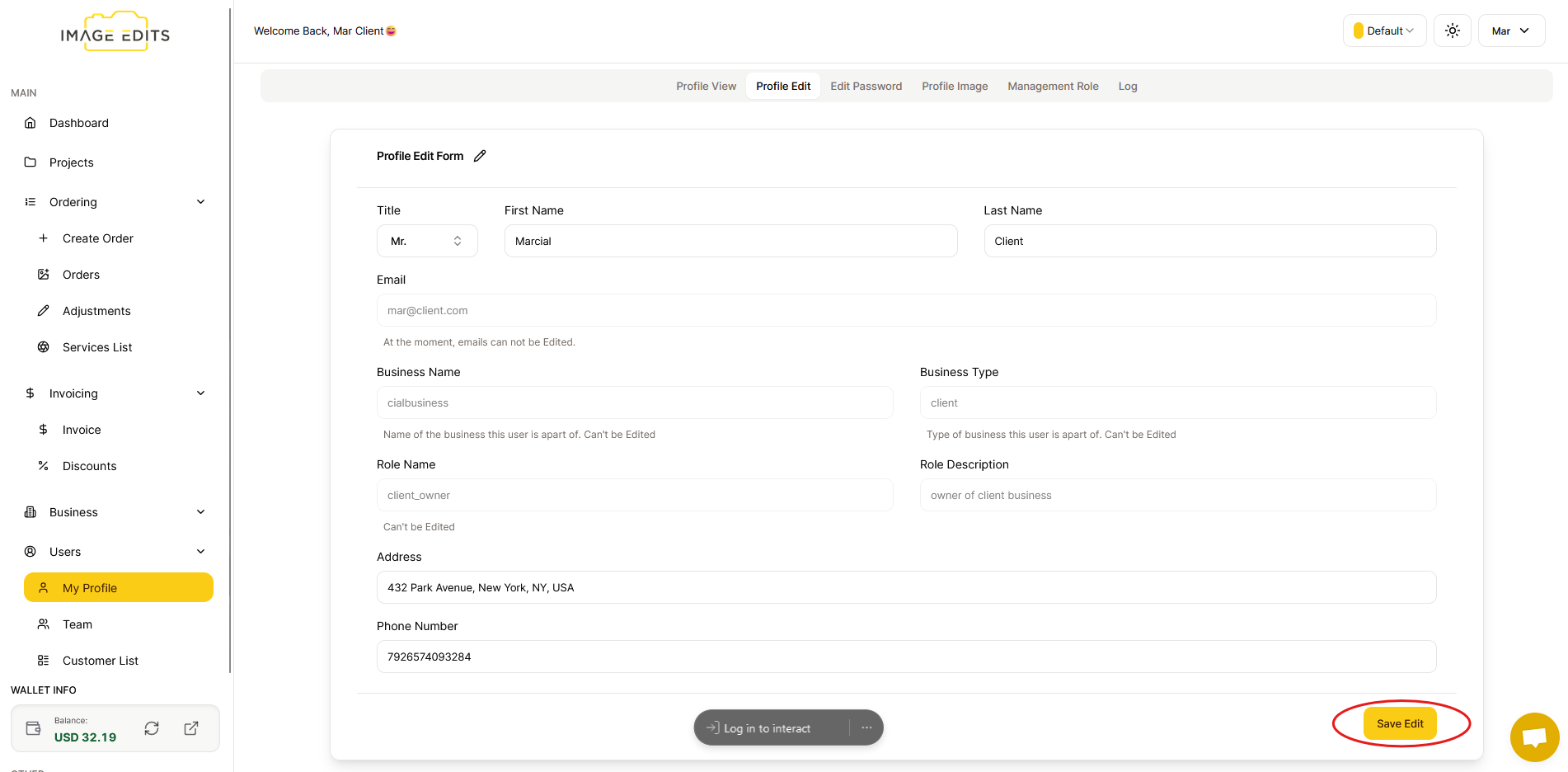
Task: Open wallet external link icon
Action: click(x=191, y=728)
